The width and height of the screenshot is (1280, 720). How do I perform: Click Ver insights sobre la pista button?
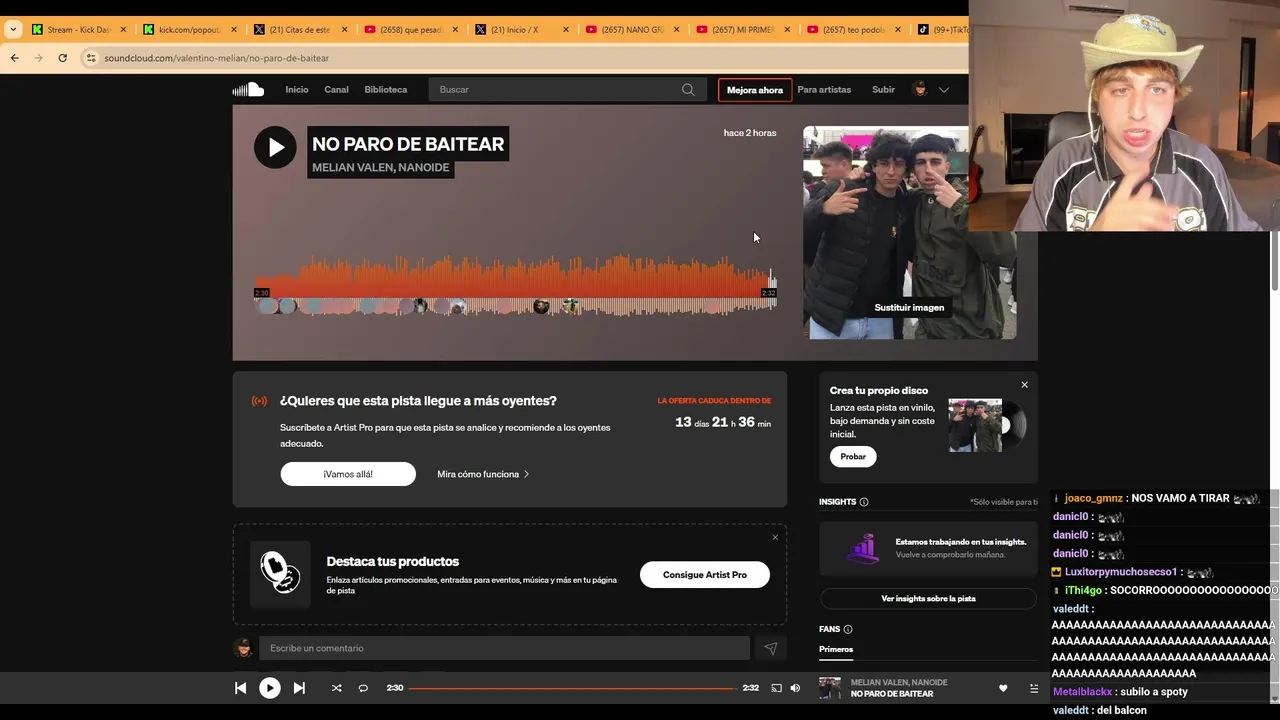(x=928, y=598)
